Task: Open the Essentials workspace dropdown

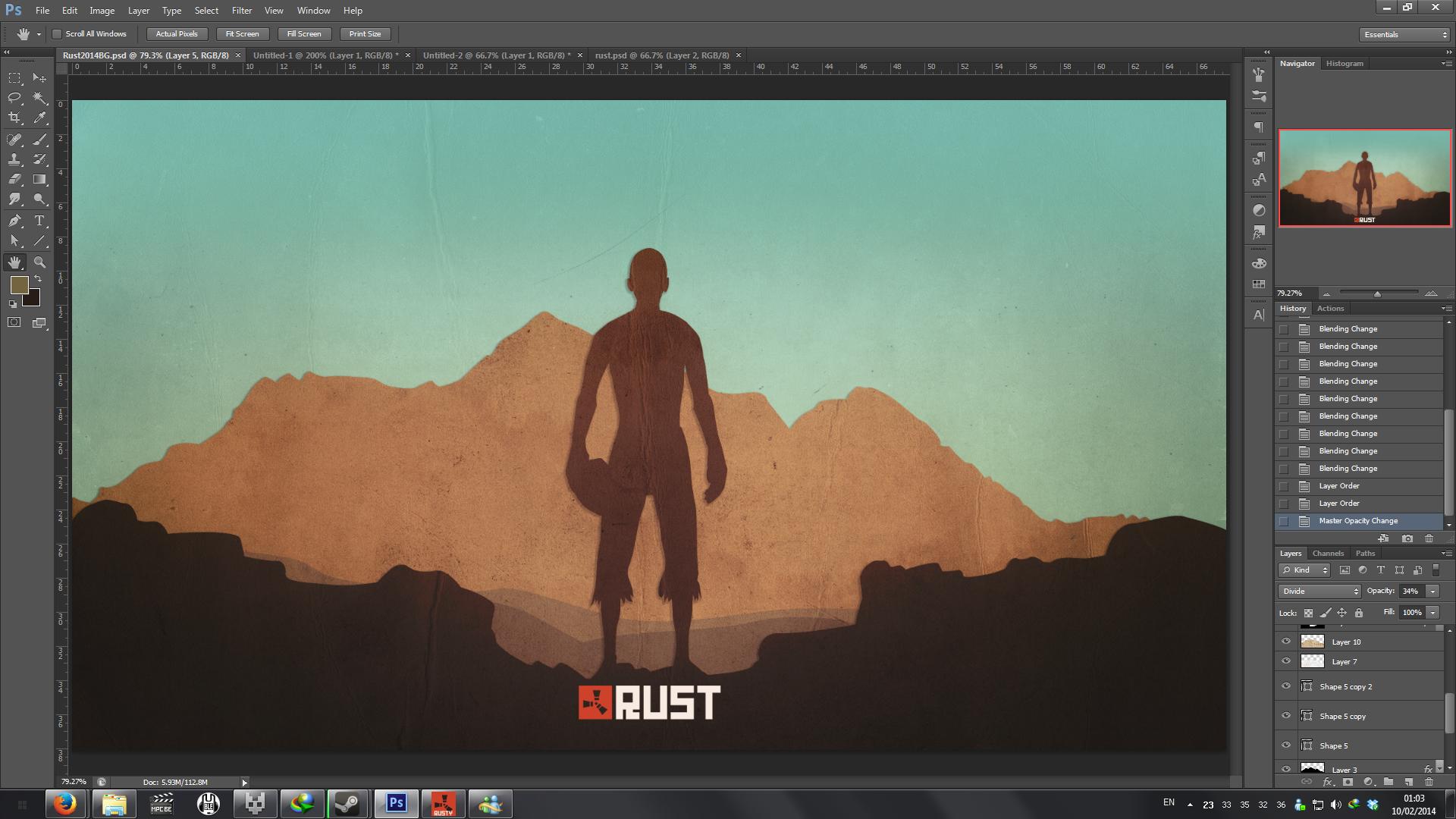Action: 1404,34
